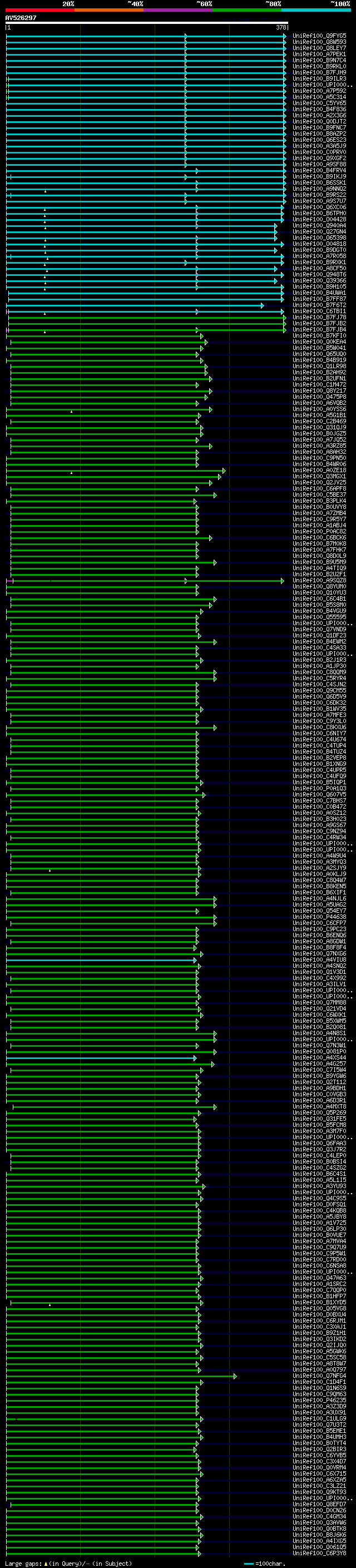Open hit UniRef100_B9DGT0
The height and width of the screenshot is (1568, 356).
[x=319, y=250]
